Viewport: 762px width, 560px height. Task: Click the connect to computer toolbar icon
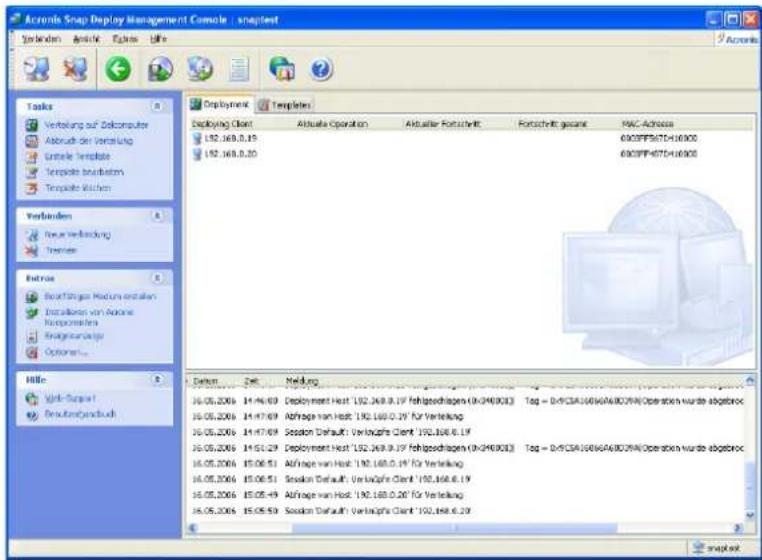point(37,69)
